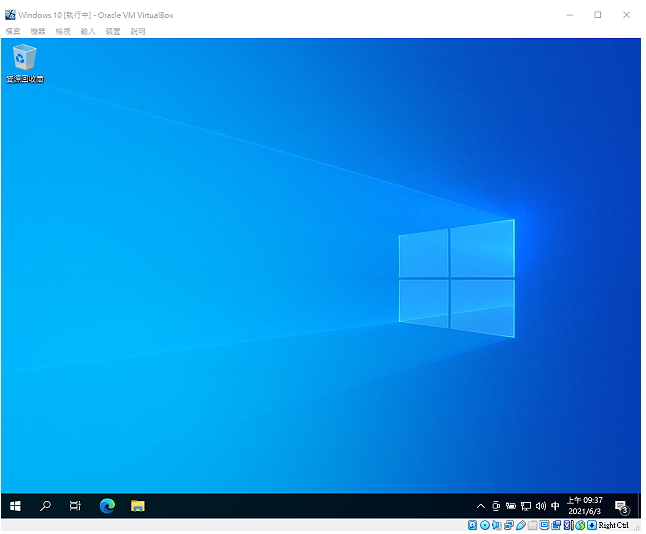This screenshot has height=534, width=646.
Task: Launch Microsoft Edge from the taskbar
Action: click(108, 506)
